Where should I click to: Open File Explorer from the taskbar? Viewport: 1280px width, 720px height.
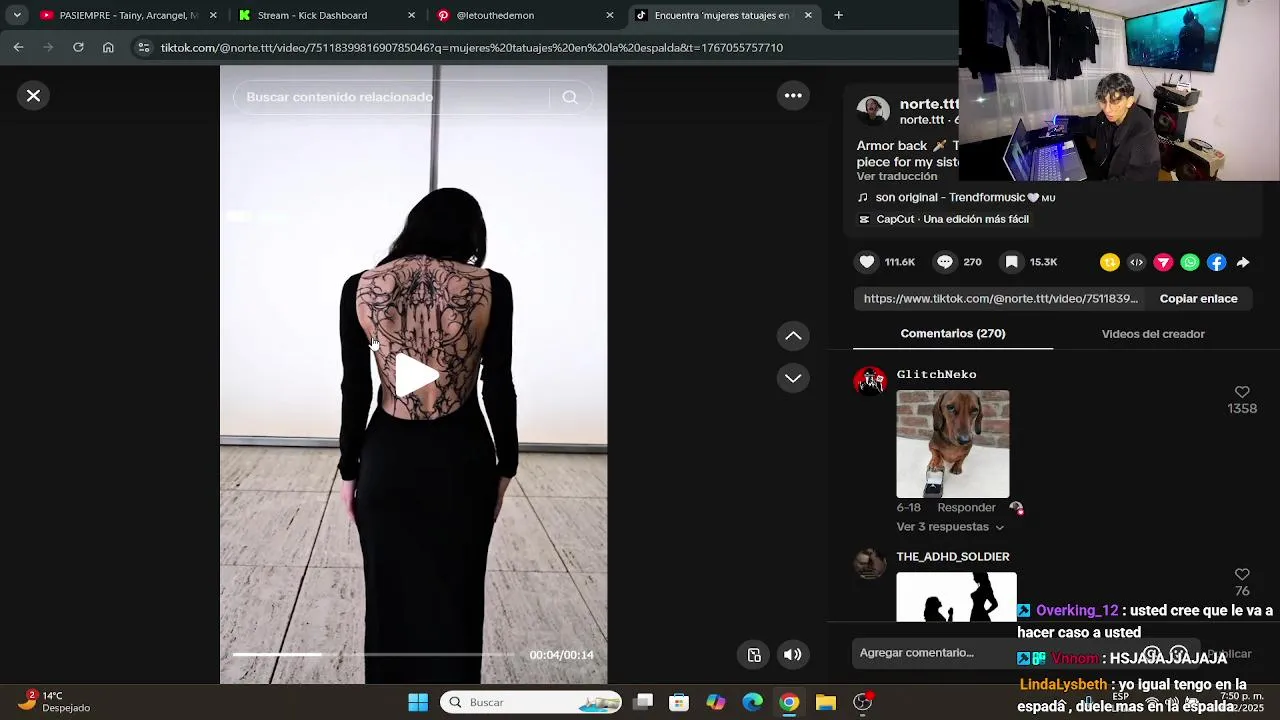pos(825,702)
